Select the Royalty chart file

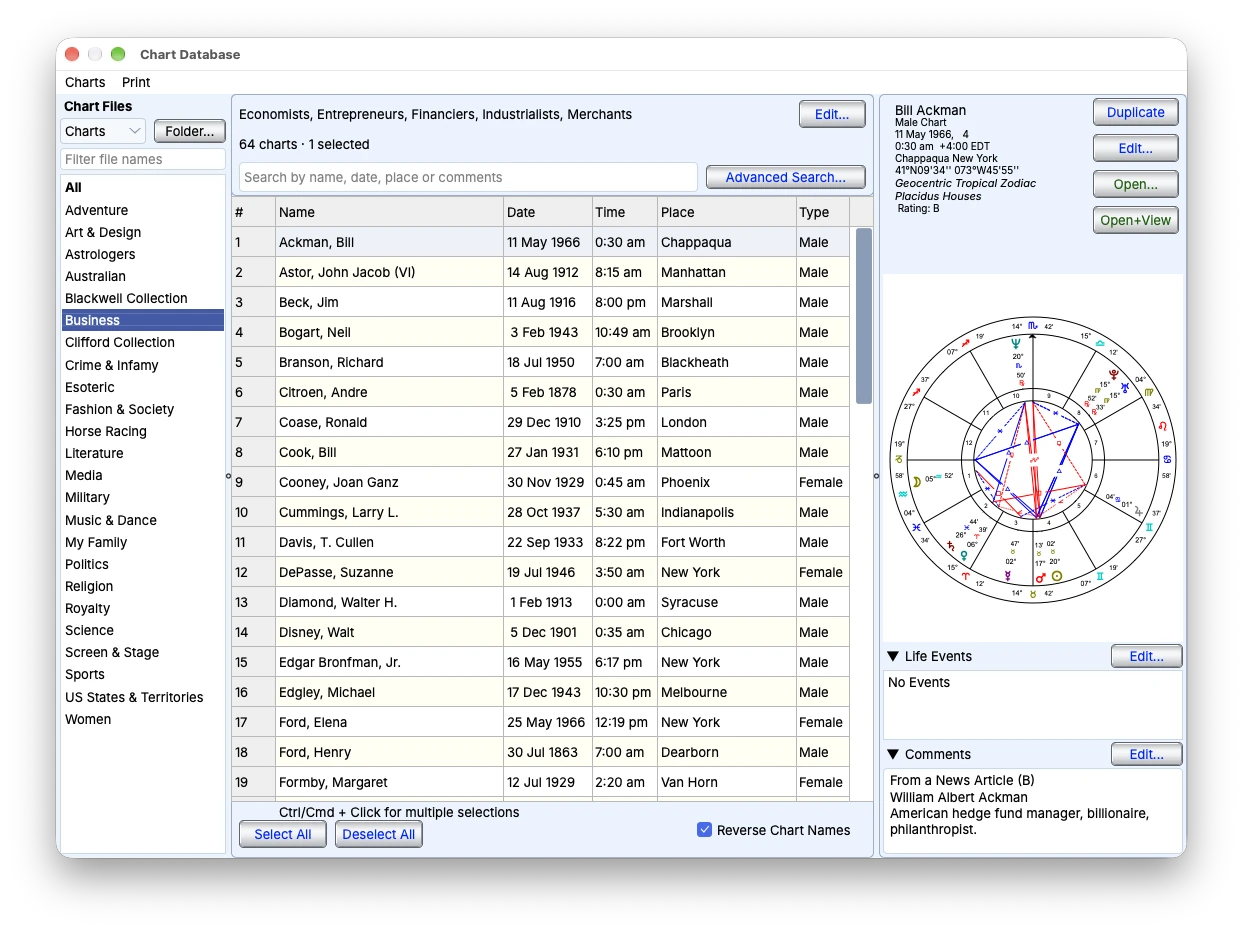coord(143,608)
